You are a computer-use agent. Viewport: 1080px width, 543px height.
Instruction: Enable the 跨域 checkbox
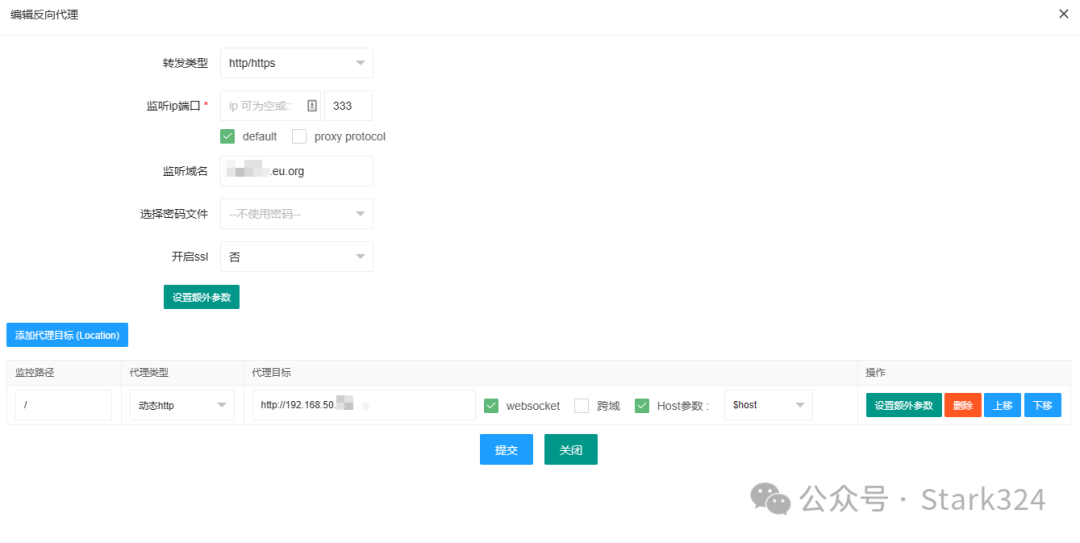[581, 406]
